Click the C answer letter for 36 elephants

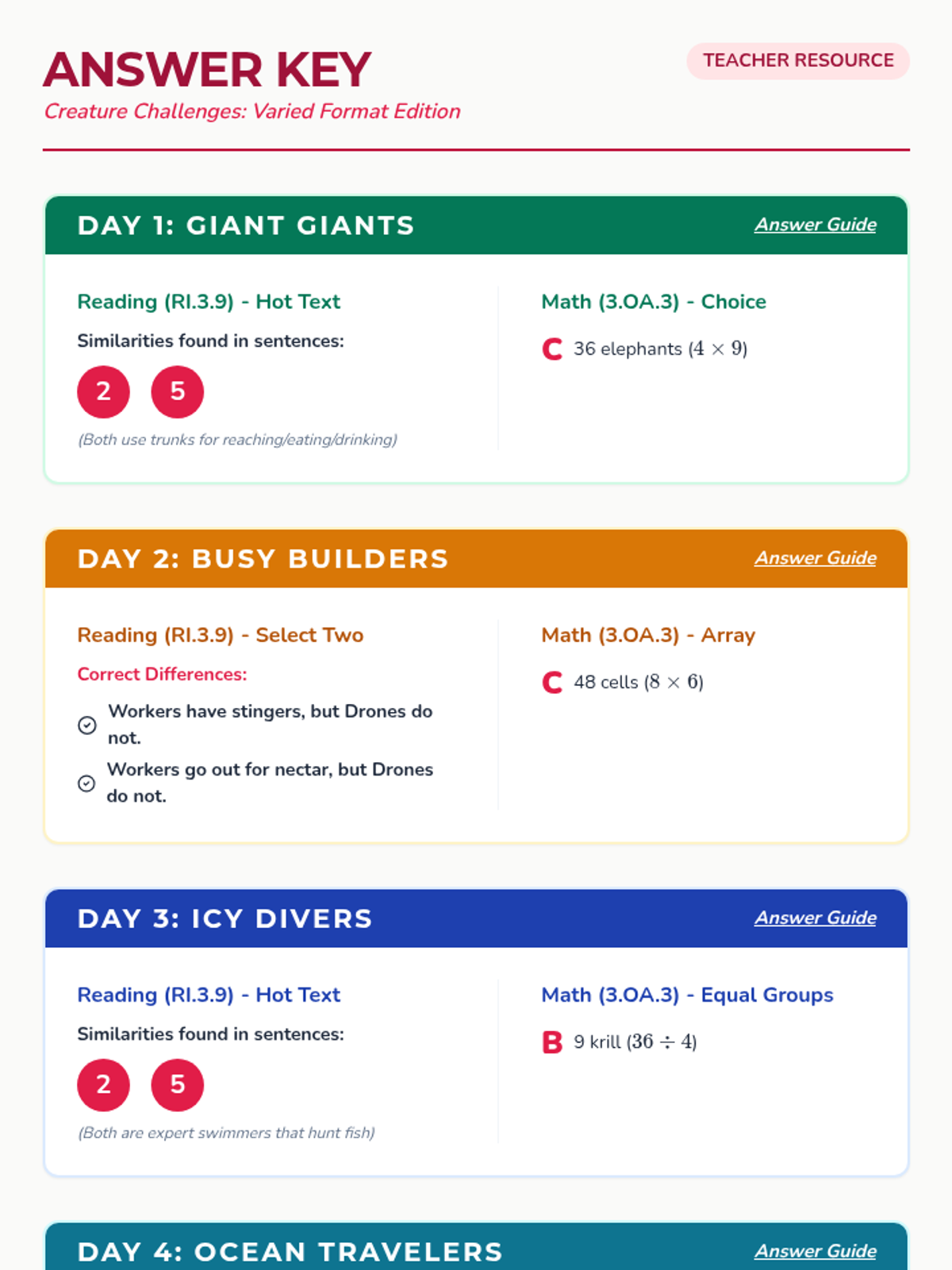coord(552,349)
